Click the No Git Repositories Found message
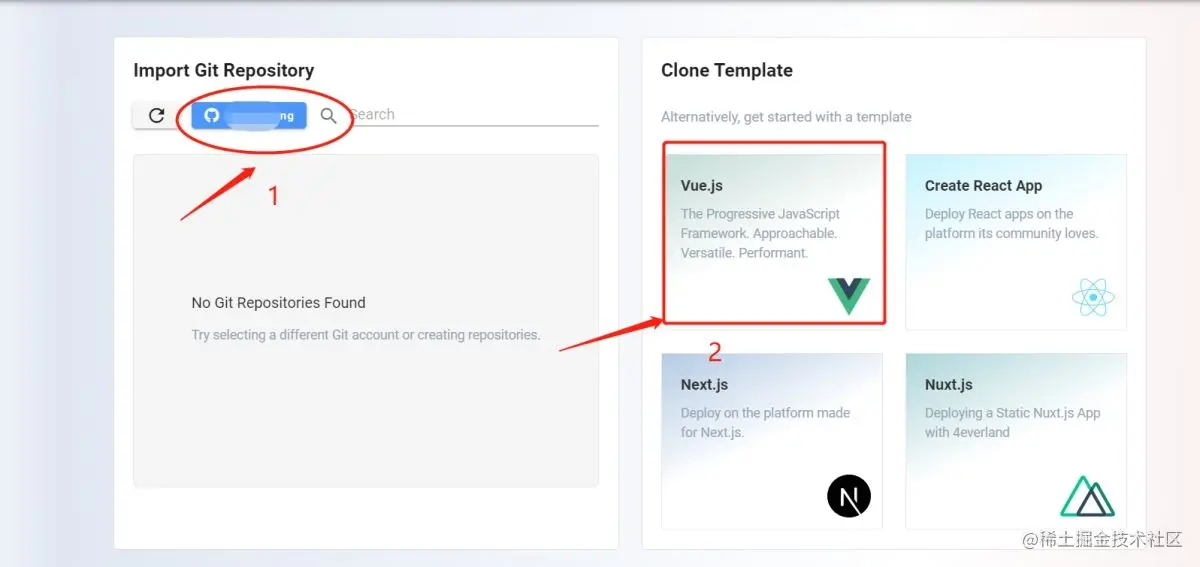 278,303
